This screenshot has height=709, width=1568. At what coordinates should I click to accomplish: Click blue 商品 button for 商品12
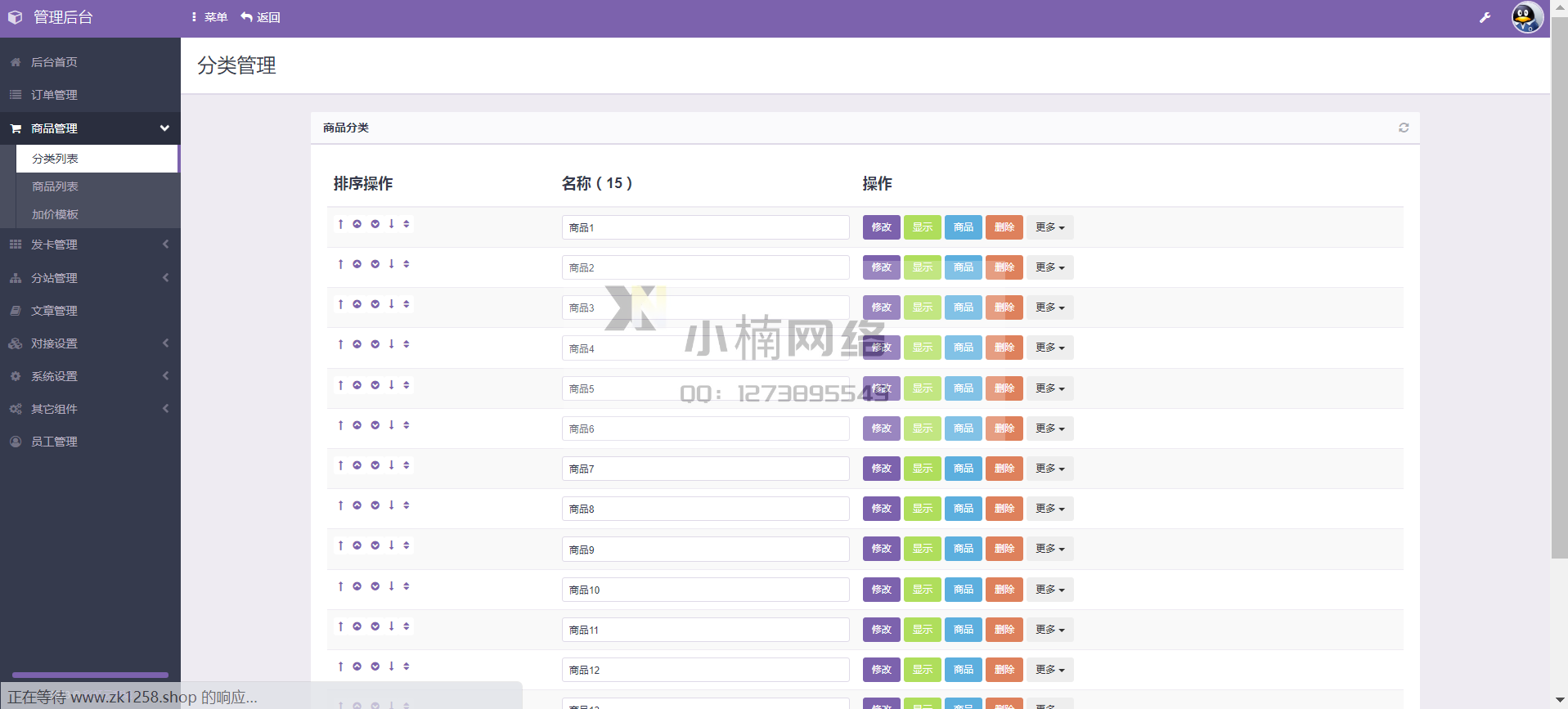coord(964,670)
